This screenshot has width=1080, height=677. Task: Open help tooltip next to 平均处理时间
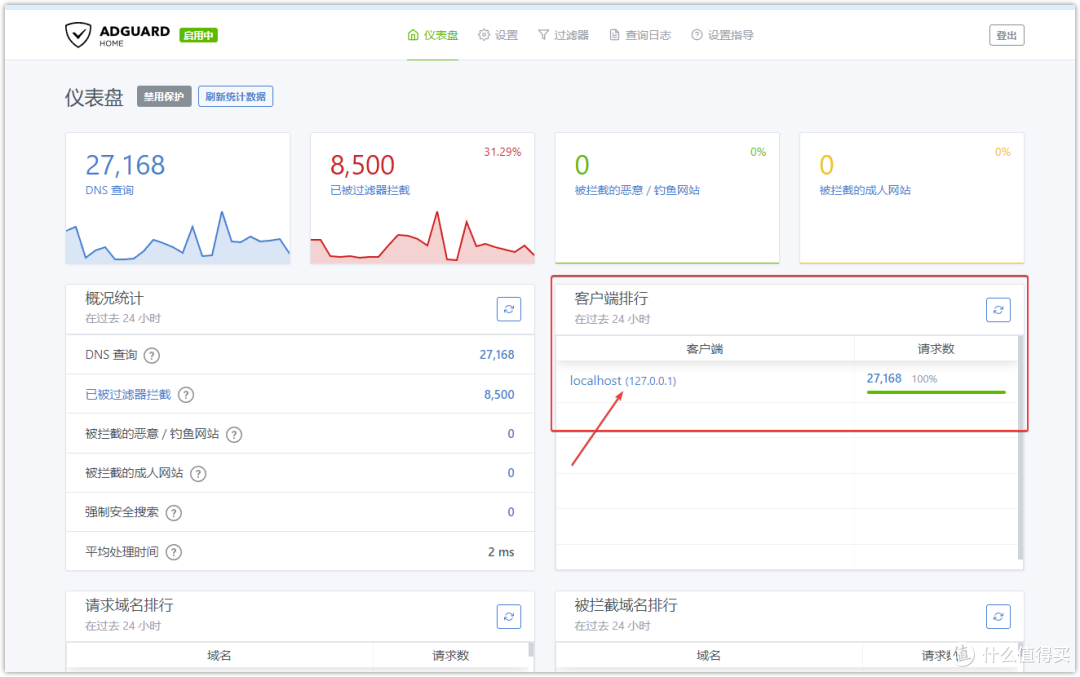pyautogui.click(x=173, y=551)
